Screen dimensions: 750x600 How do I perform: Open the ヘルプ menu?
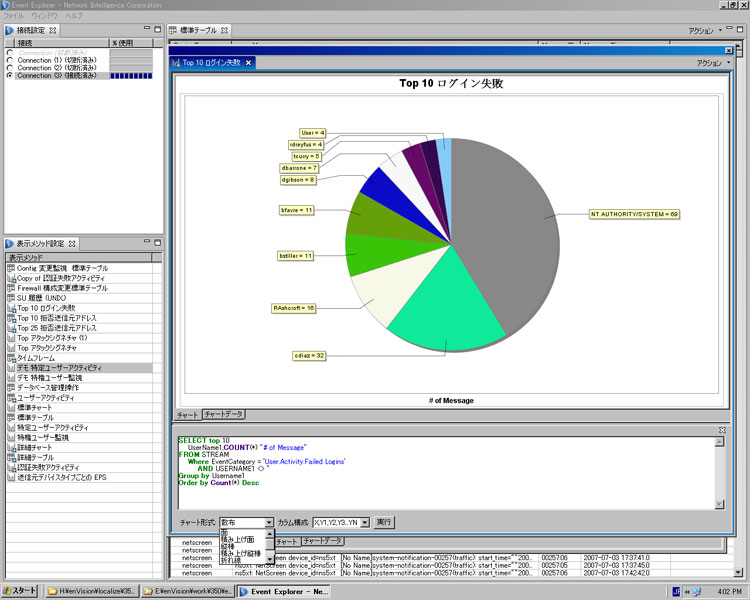coord(74,16)
